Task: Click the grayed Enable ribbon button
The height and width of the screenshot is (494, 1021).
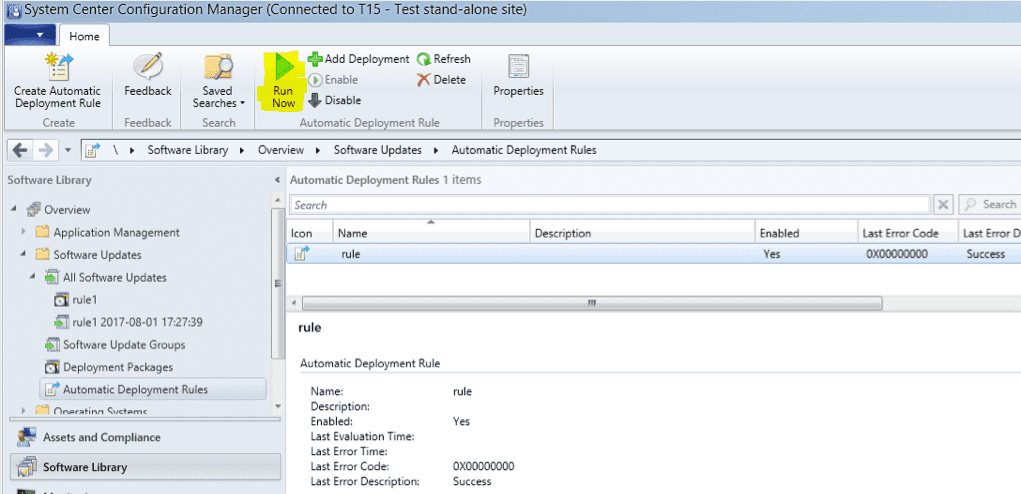Action: pyautogui.click(x=333, y=80)
